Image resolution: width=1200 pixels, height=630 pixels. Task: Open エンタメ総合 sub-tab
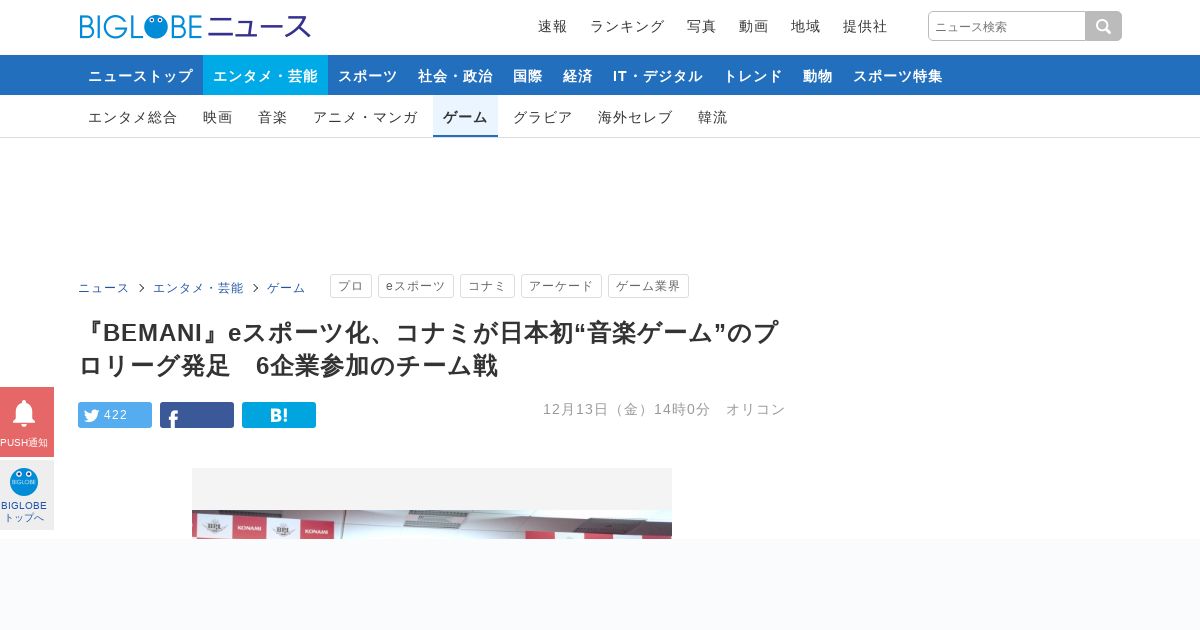coord(132,117)
